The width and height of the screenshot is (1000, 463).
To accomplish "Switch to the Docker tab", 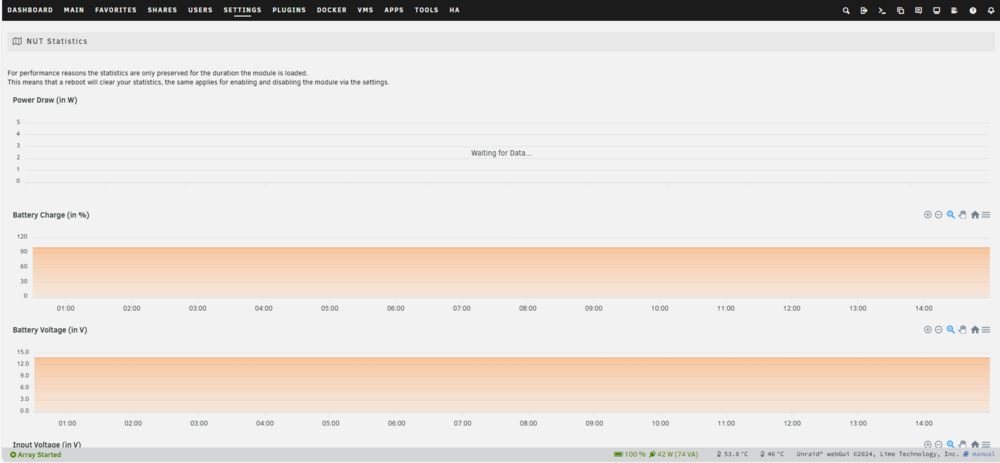I will 332,10.
